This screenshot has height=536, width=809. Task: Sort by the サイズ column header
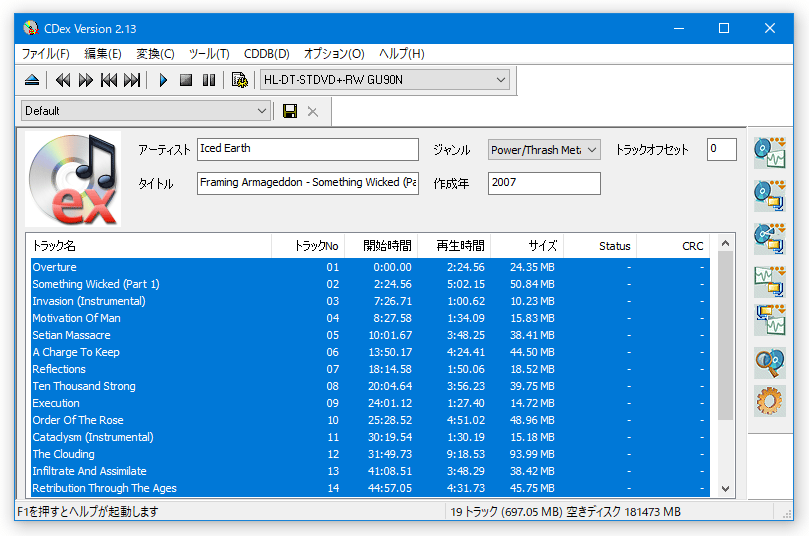527,246
